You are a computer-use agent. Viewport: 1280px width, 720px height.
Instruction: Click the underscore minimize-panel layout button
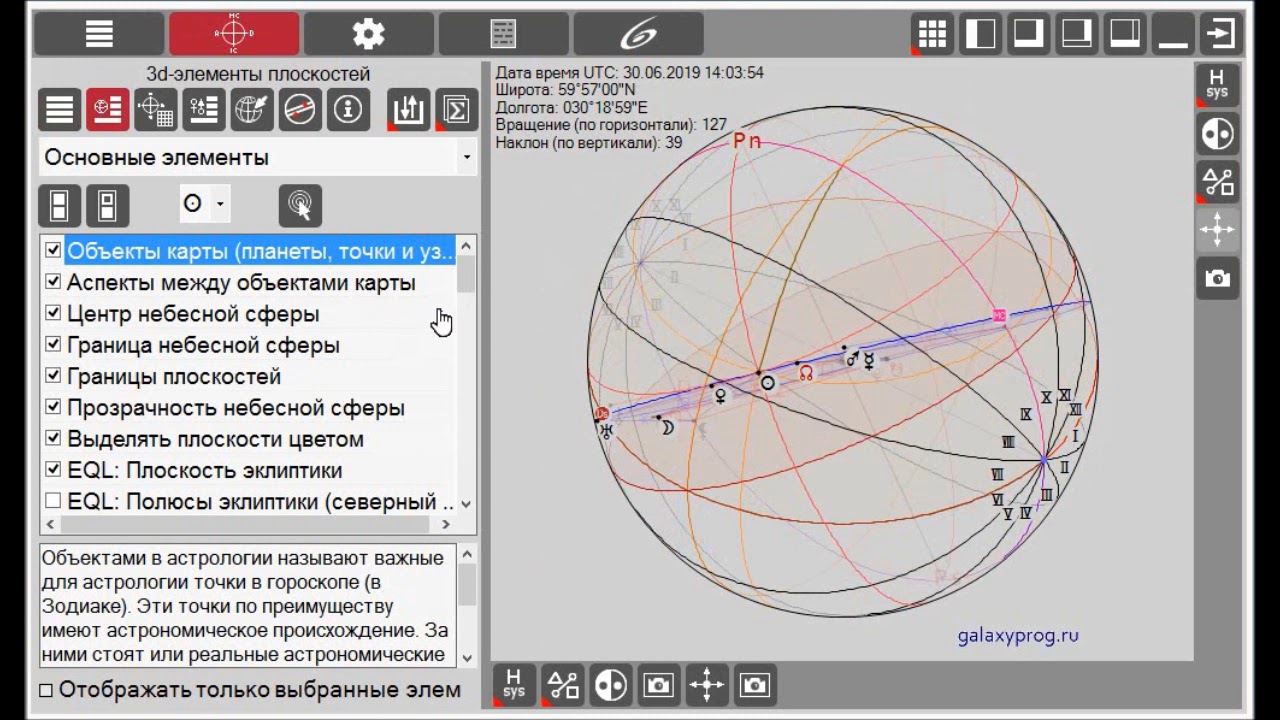1173,34
